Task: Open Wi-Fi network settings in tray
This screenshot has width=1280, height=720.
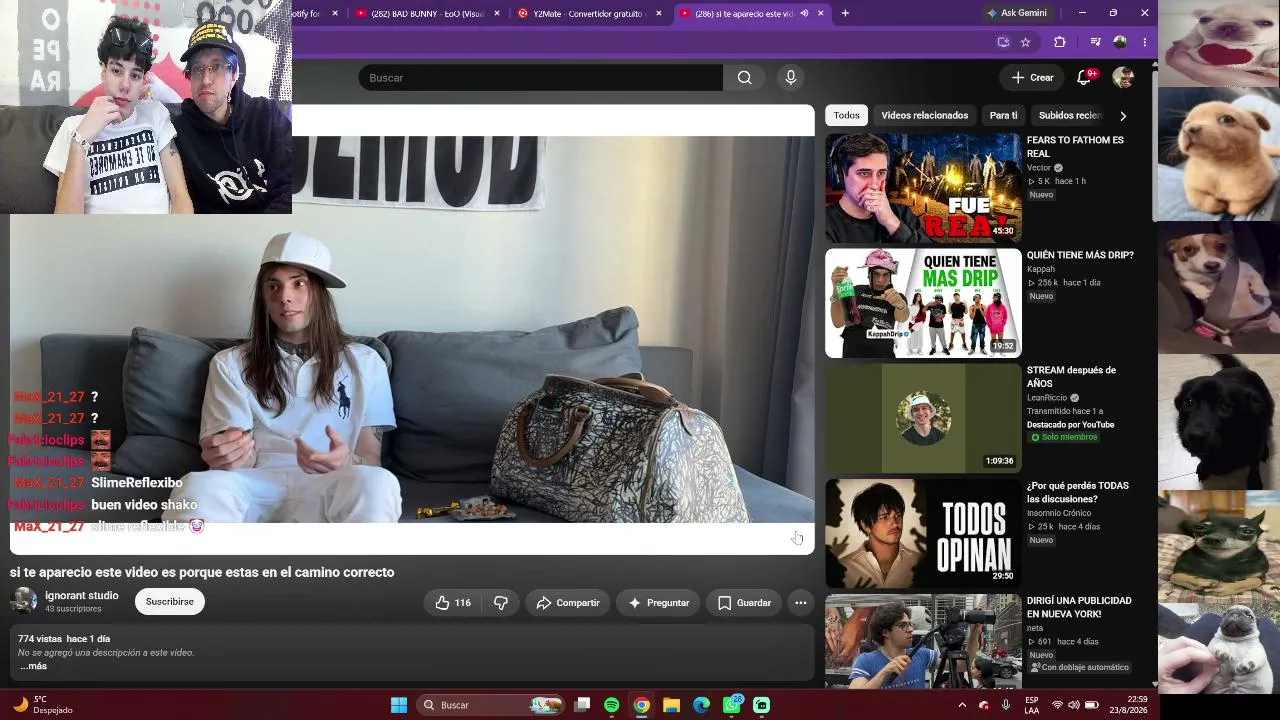Action: (x=1057, y=705)
